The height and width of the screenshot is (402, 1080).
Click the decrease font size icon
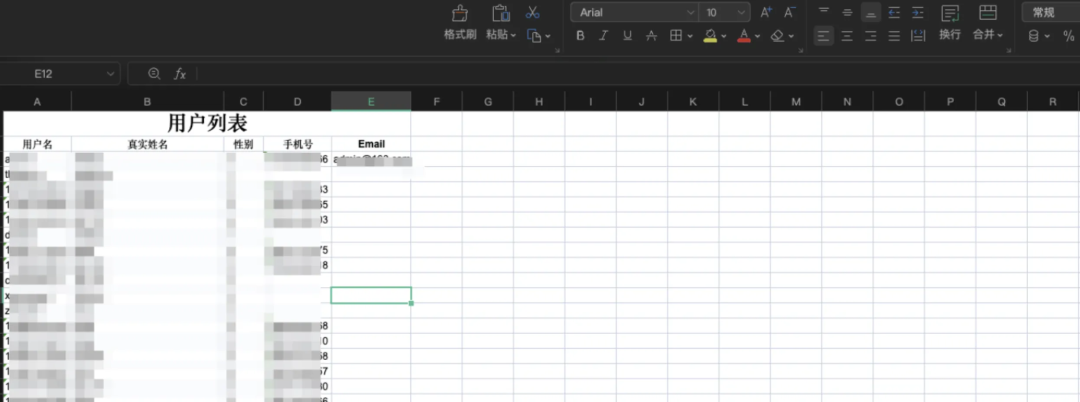[x=790, y=13]
